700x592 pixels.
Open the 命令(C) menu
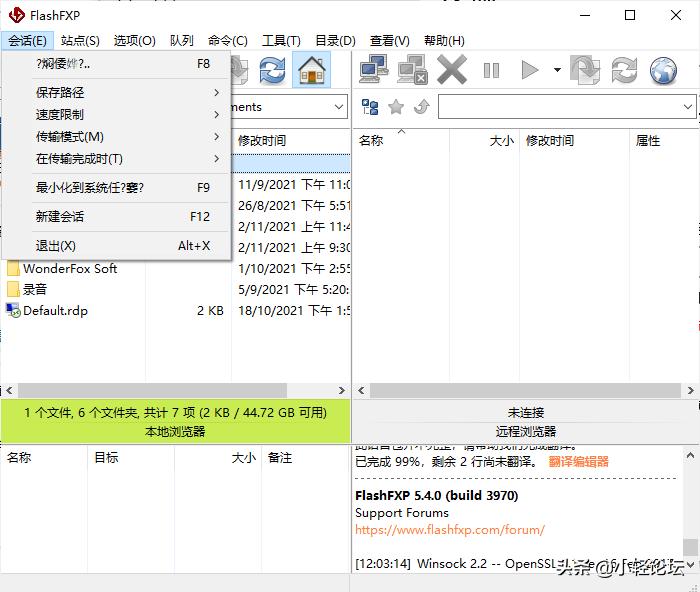pyautogui.click(x=228, y=41)
